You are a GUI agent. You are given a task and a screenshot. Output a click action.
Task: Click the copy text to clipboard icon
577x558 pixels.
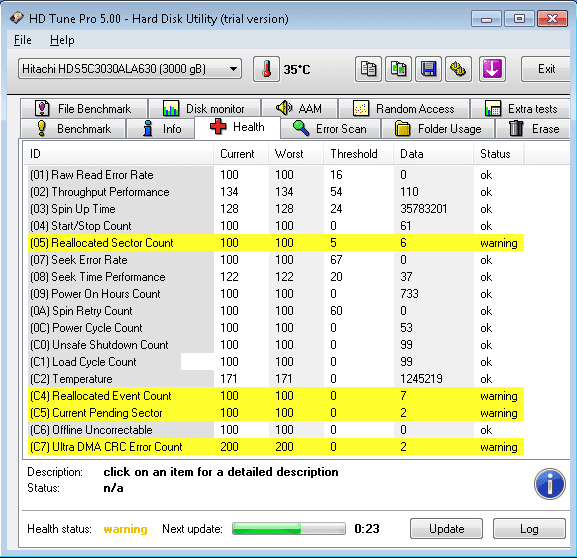point(368,69)
